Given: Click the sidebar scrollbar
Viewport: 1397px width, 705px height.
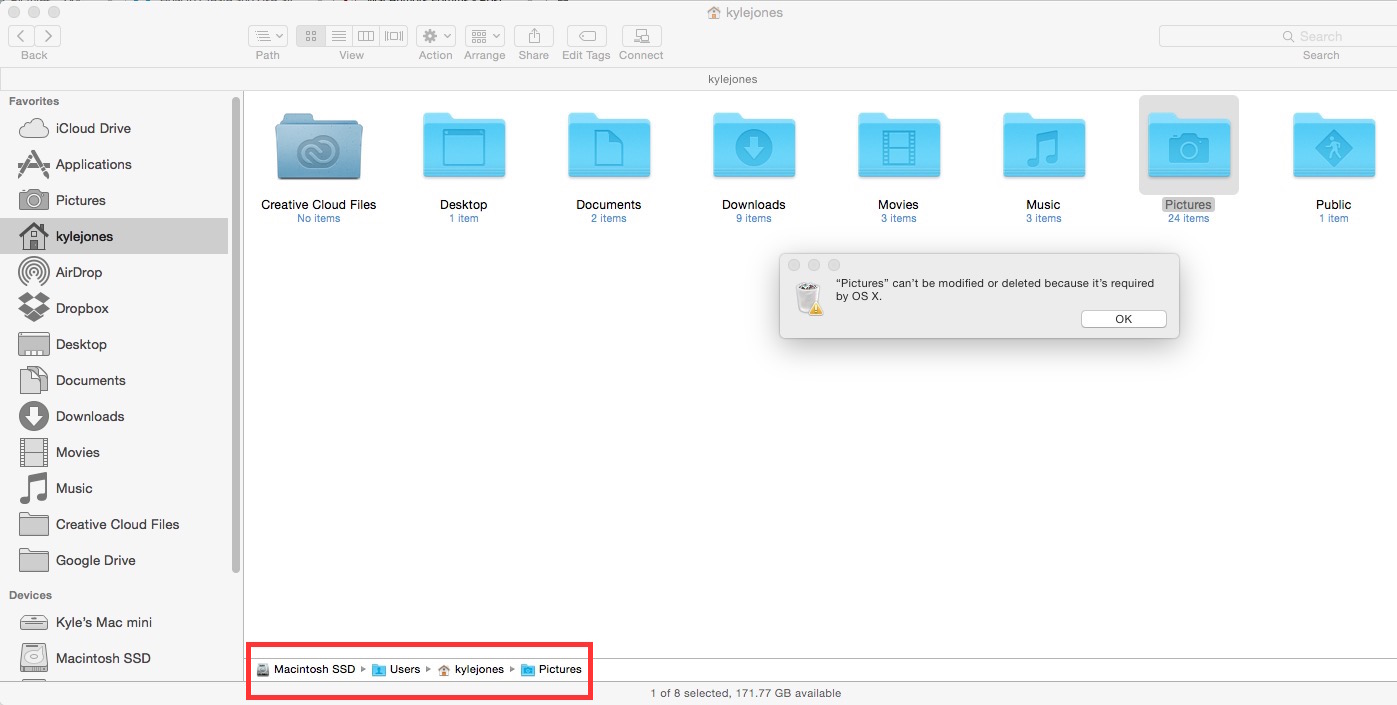Looking at the screenshot, I should tap(236, 335).
